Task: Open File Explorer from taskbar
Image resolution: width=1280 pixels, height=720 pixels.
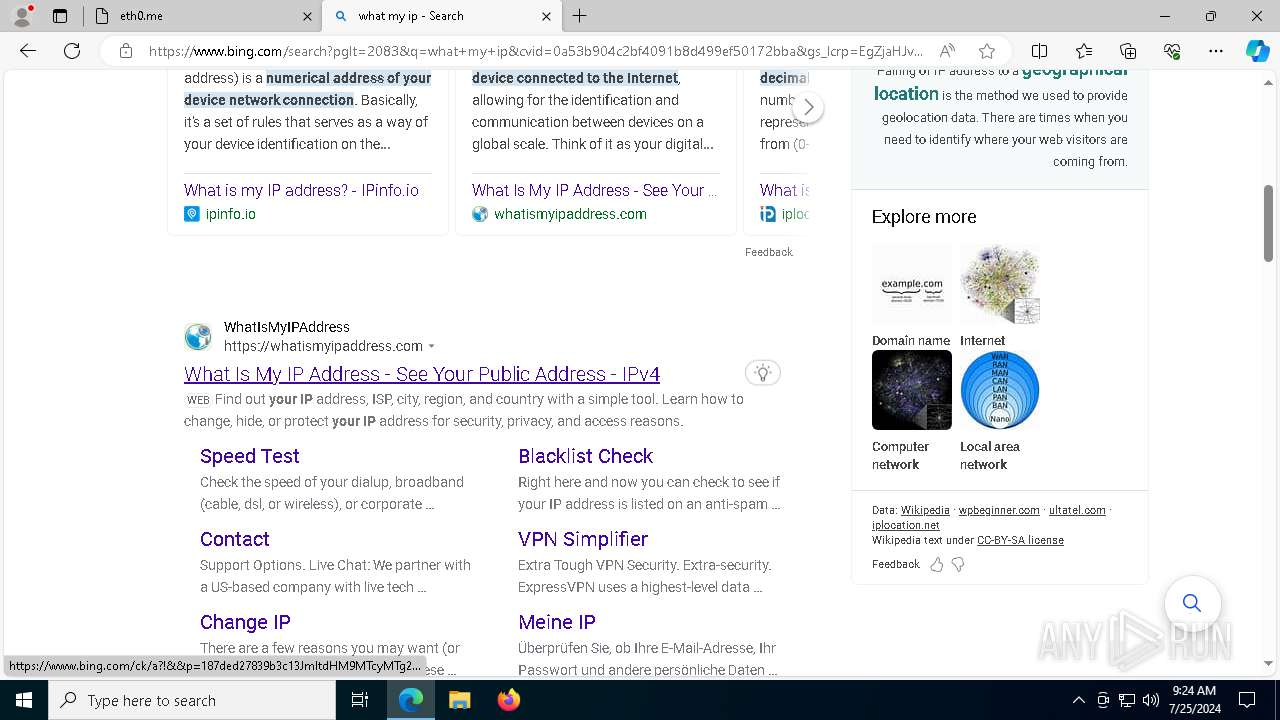Action: click(x=459, y=700)
